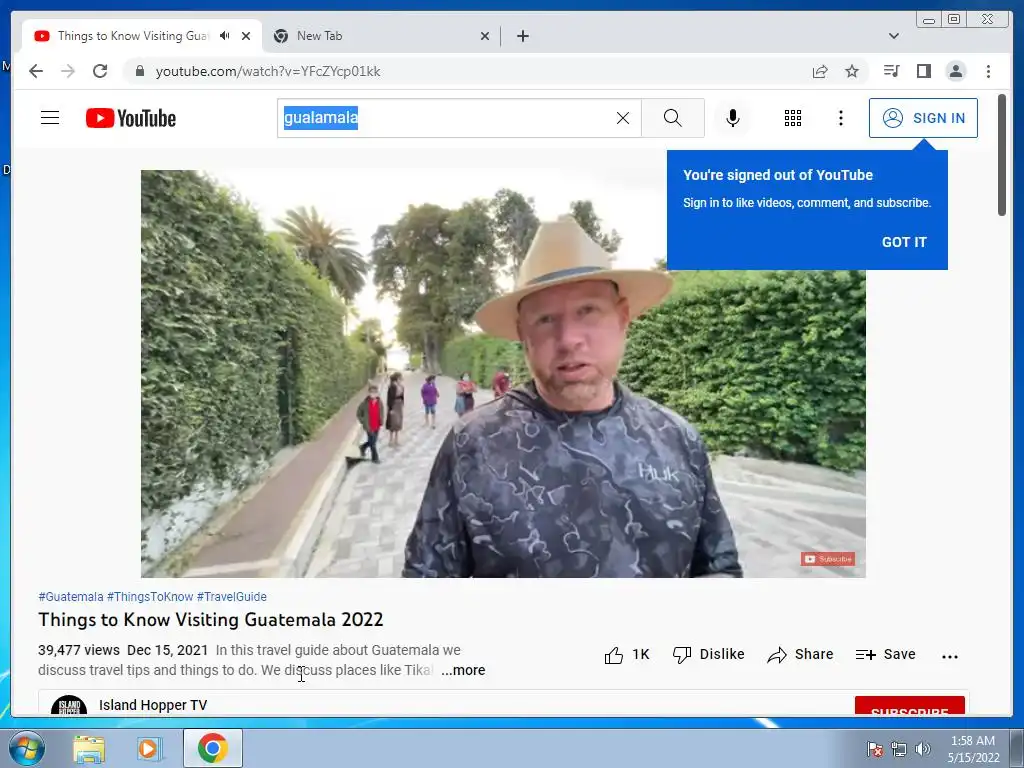Share this page using the omnibox icon
The height and width of the screenshot is (768, 1024).
820,71
